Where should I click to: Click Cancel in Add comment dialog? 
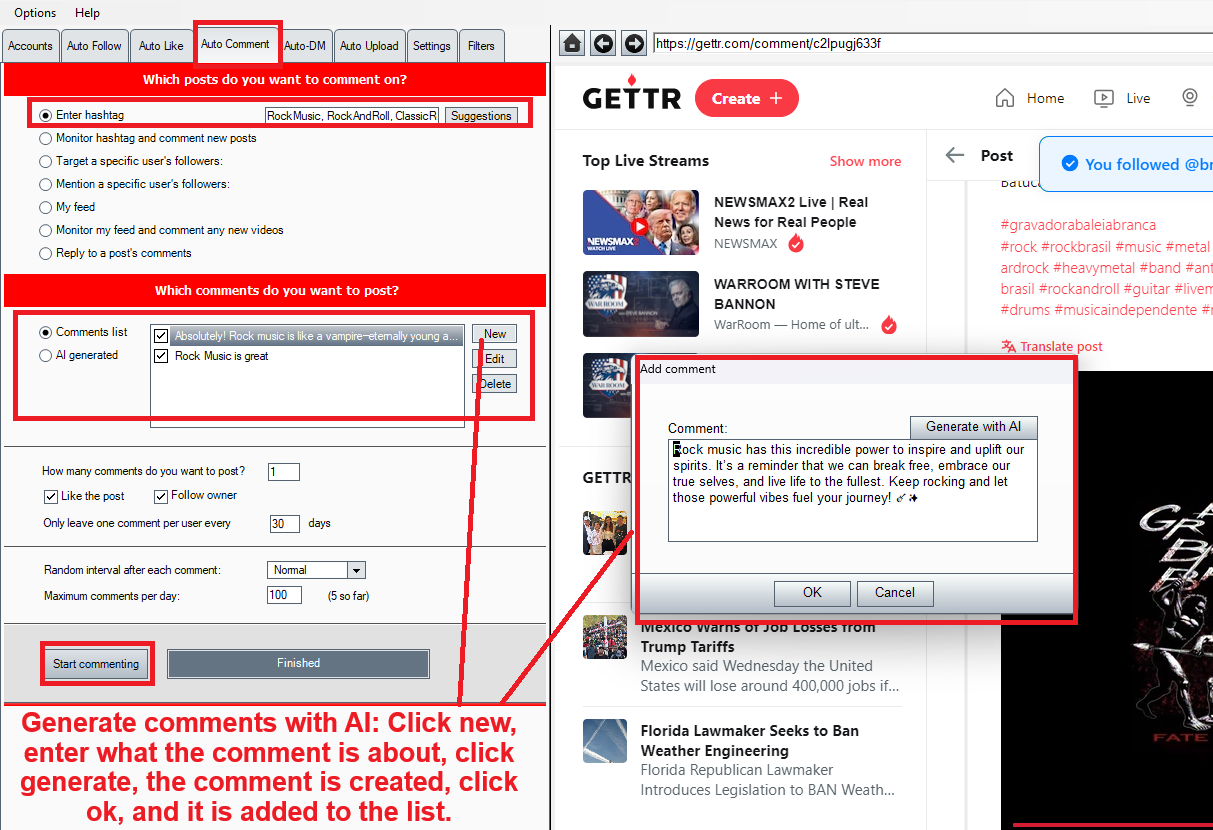coord(895,593)
